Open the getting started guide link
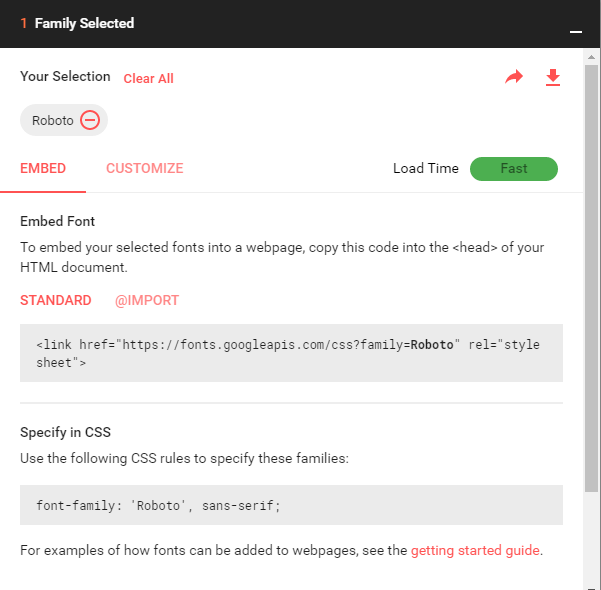The height and width of the screenshot is (590, 601). tap(475, 551)
